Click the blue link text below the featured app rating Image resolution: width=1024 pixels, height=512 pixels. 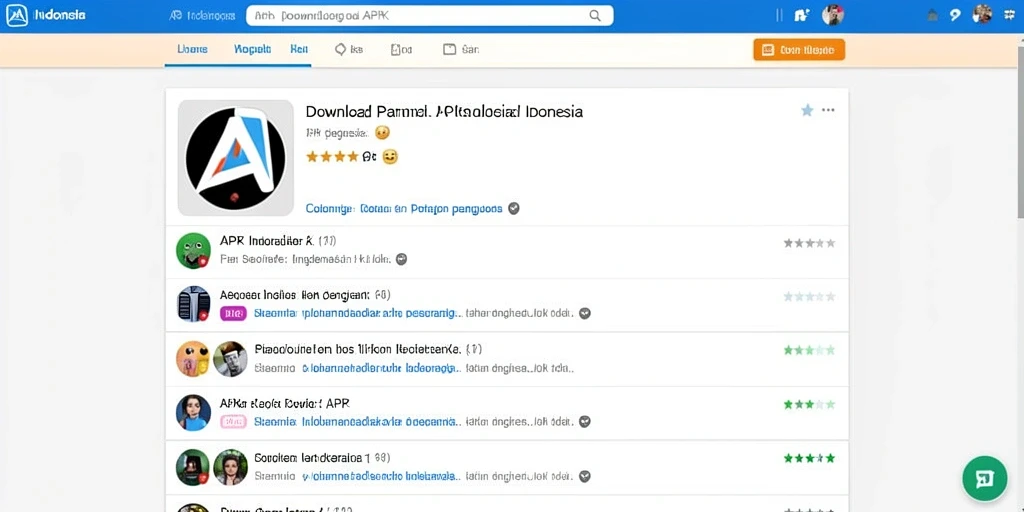point(404,209)
